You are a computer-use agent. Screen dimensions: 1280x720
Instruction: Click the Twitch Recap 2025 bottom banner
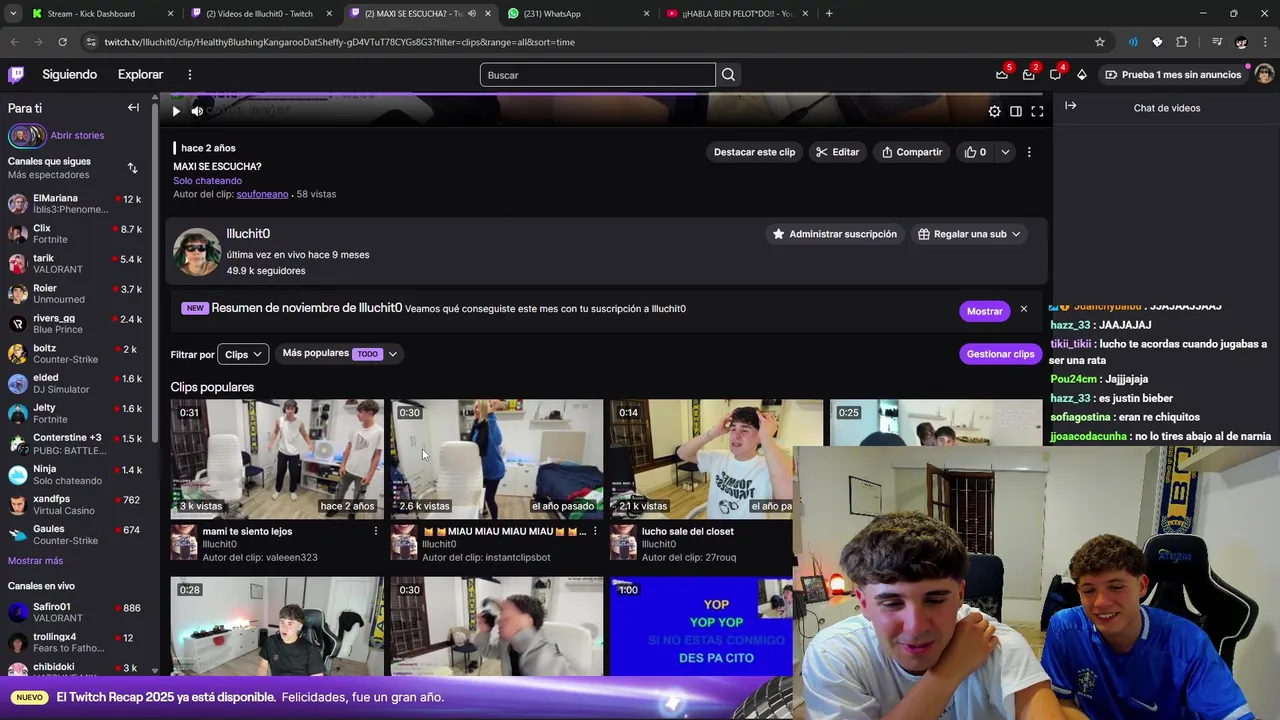(x=396, y=697)
